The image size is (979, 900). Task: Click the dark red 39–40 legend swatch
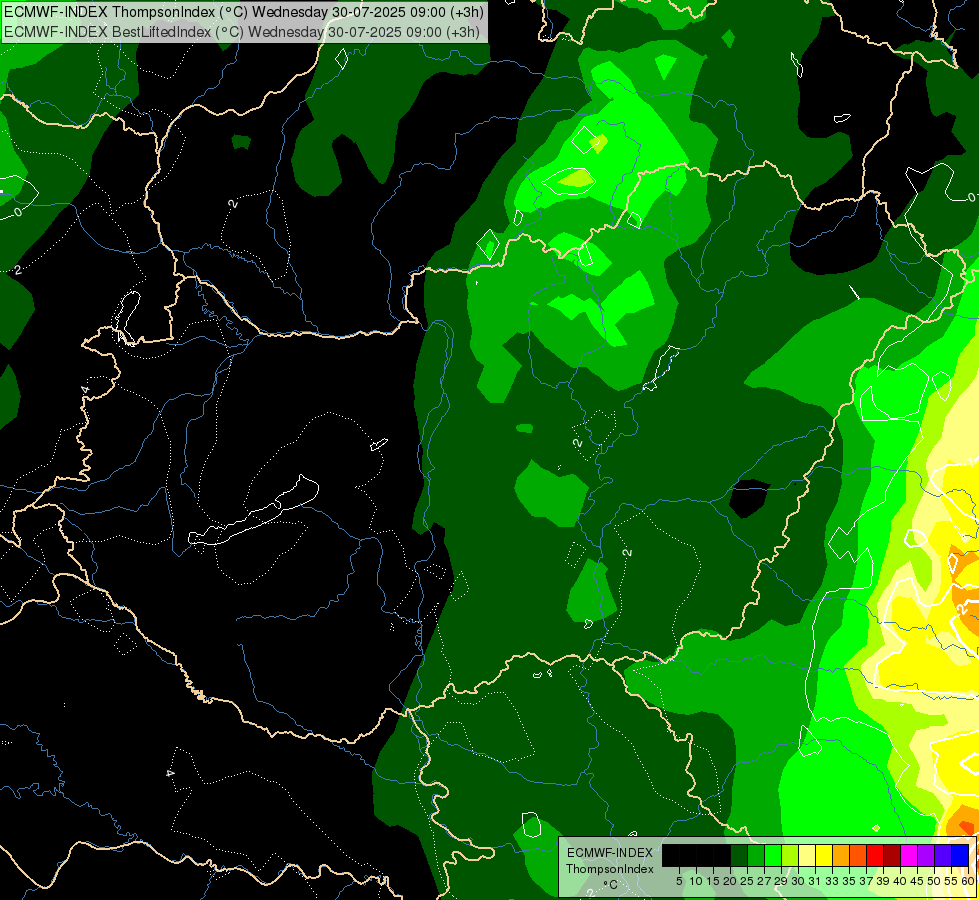click(x=892, y=855)
